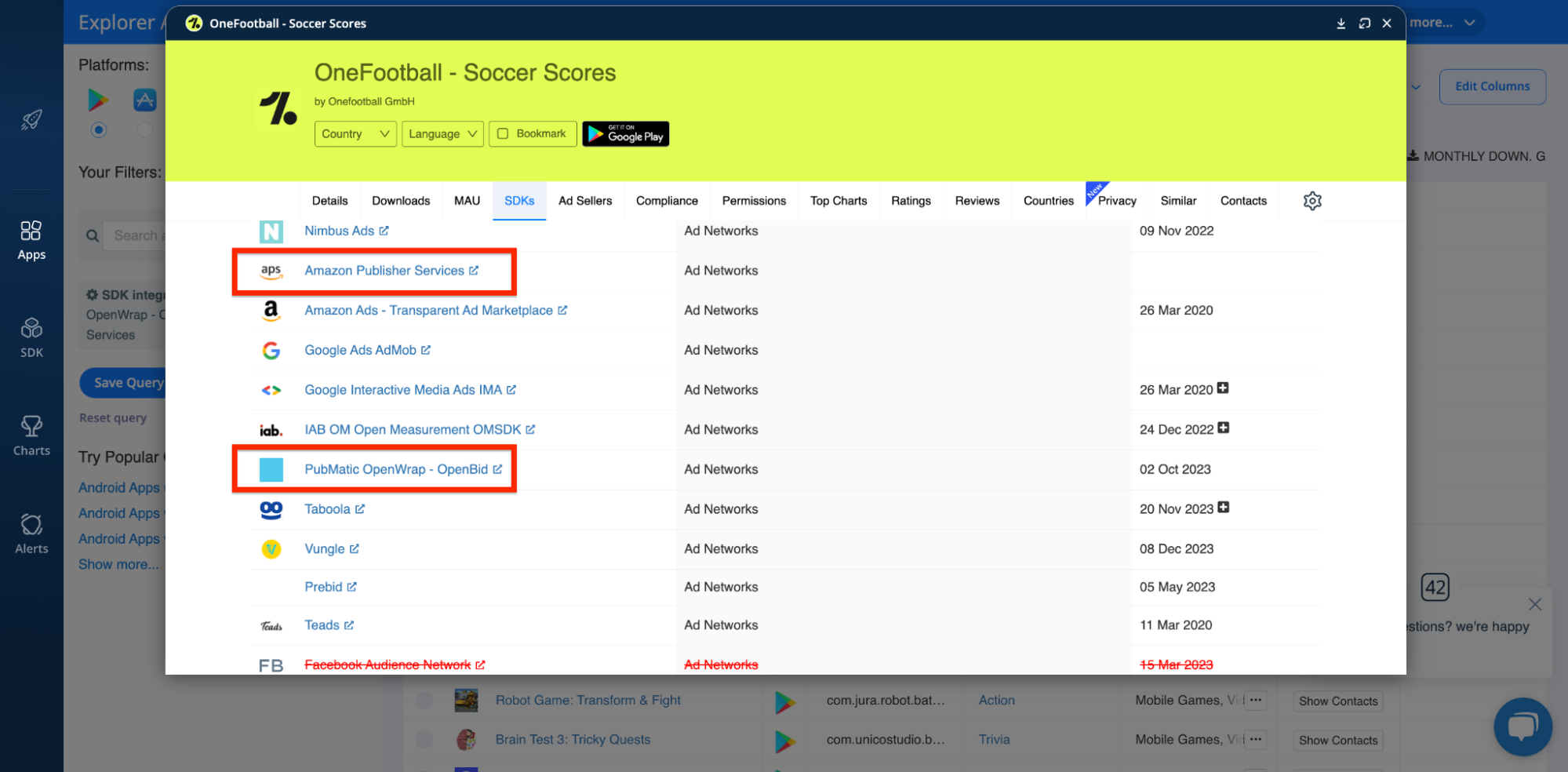Switch to the Privacy tab

(1117, 201)
